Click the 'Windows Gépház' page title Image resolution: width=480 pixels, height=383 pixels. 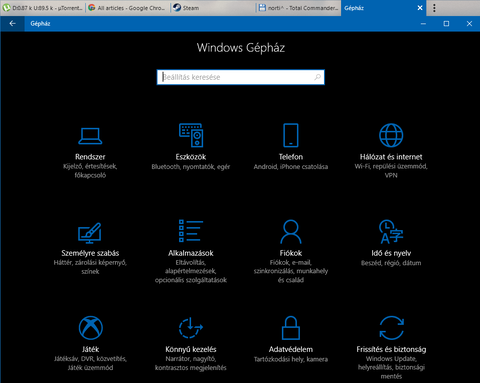(240, 48)
